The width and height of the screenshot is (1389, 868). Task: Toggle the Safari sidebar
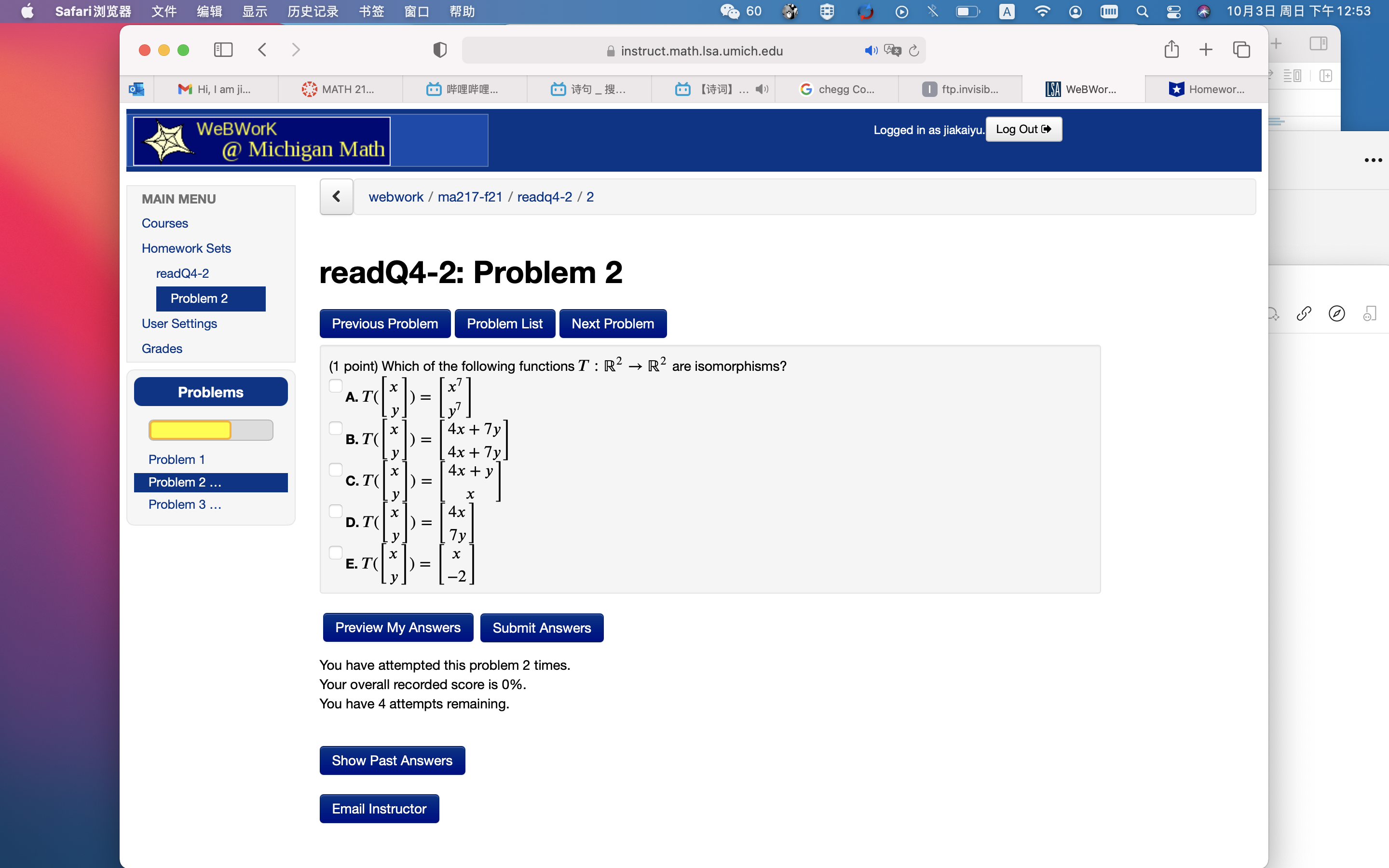[223, 50]
